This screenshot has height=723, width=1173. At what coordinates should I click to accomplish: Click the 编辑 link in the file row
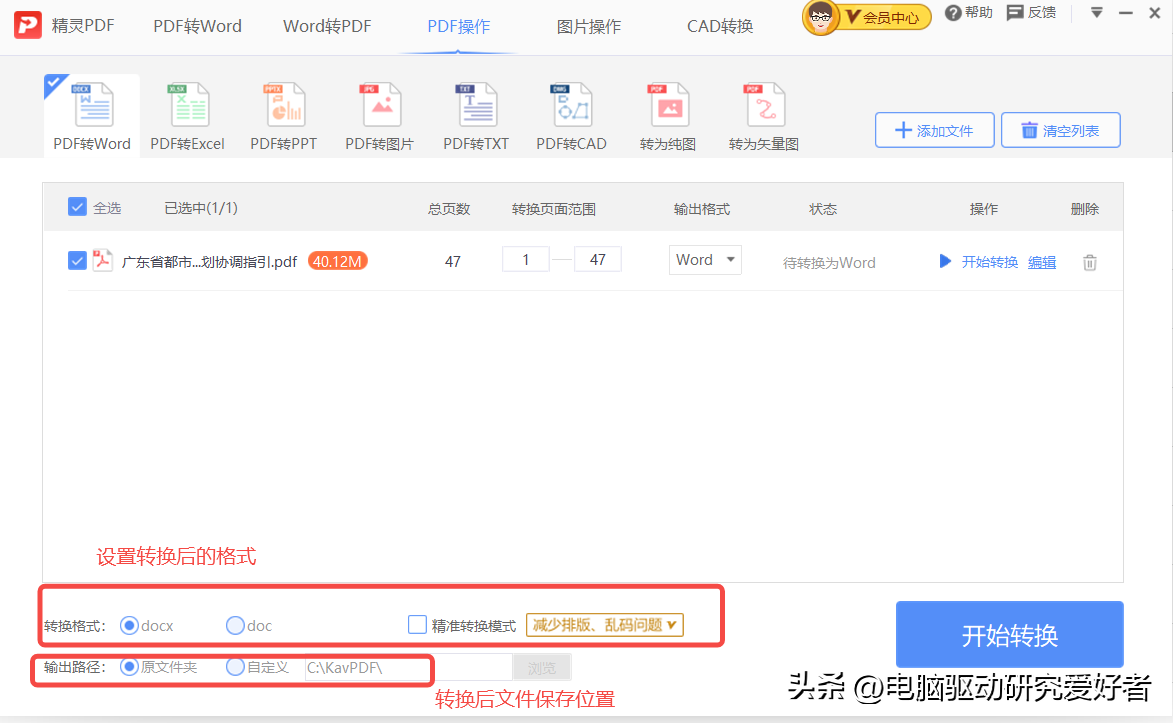1042,262
